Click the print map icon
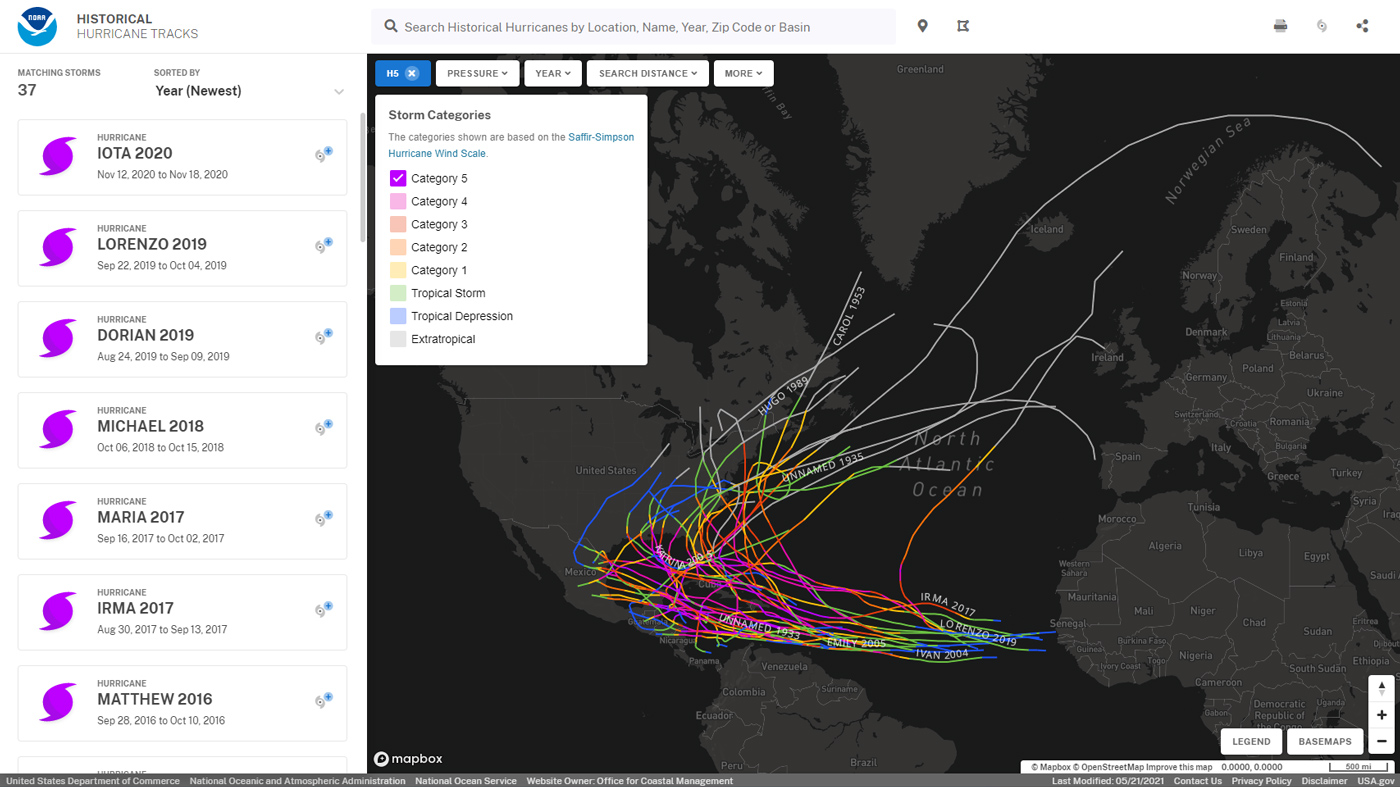 point(1280,26)
